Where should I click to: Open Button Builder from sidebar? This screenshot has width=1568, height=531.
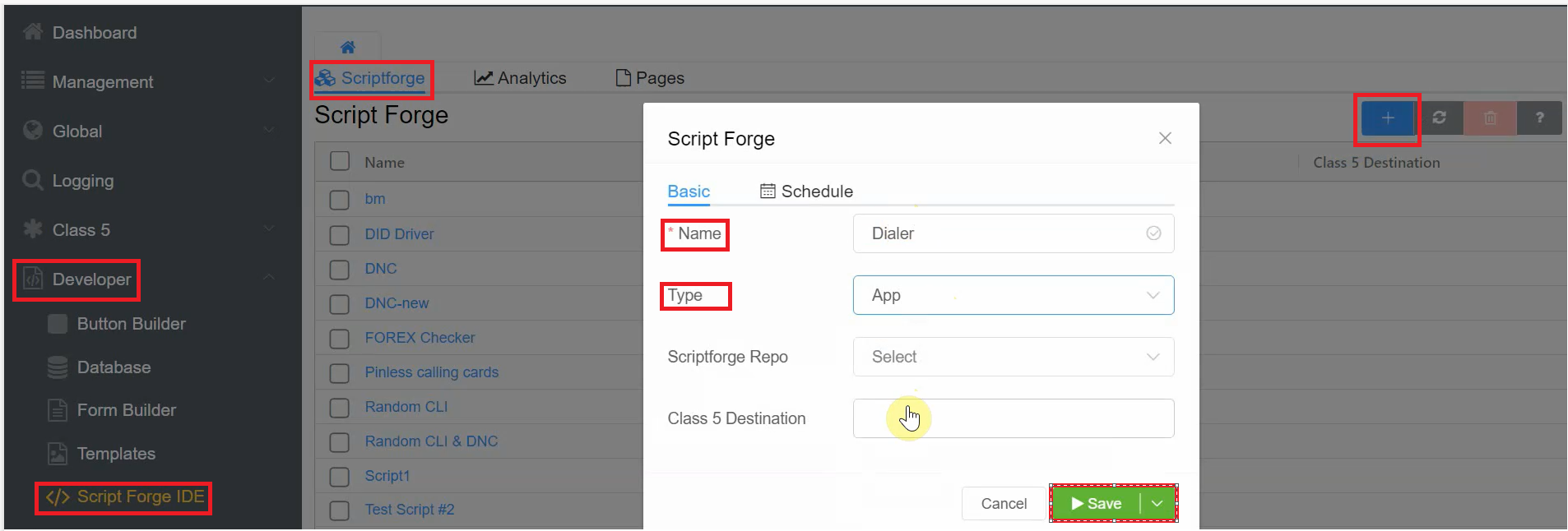(131, 324)
